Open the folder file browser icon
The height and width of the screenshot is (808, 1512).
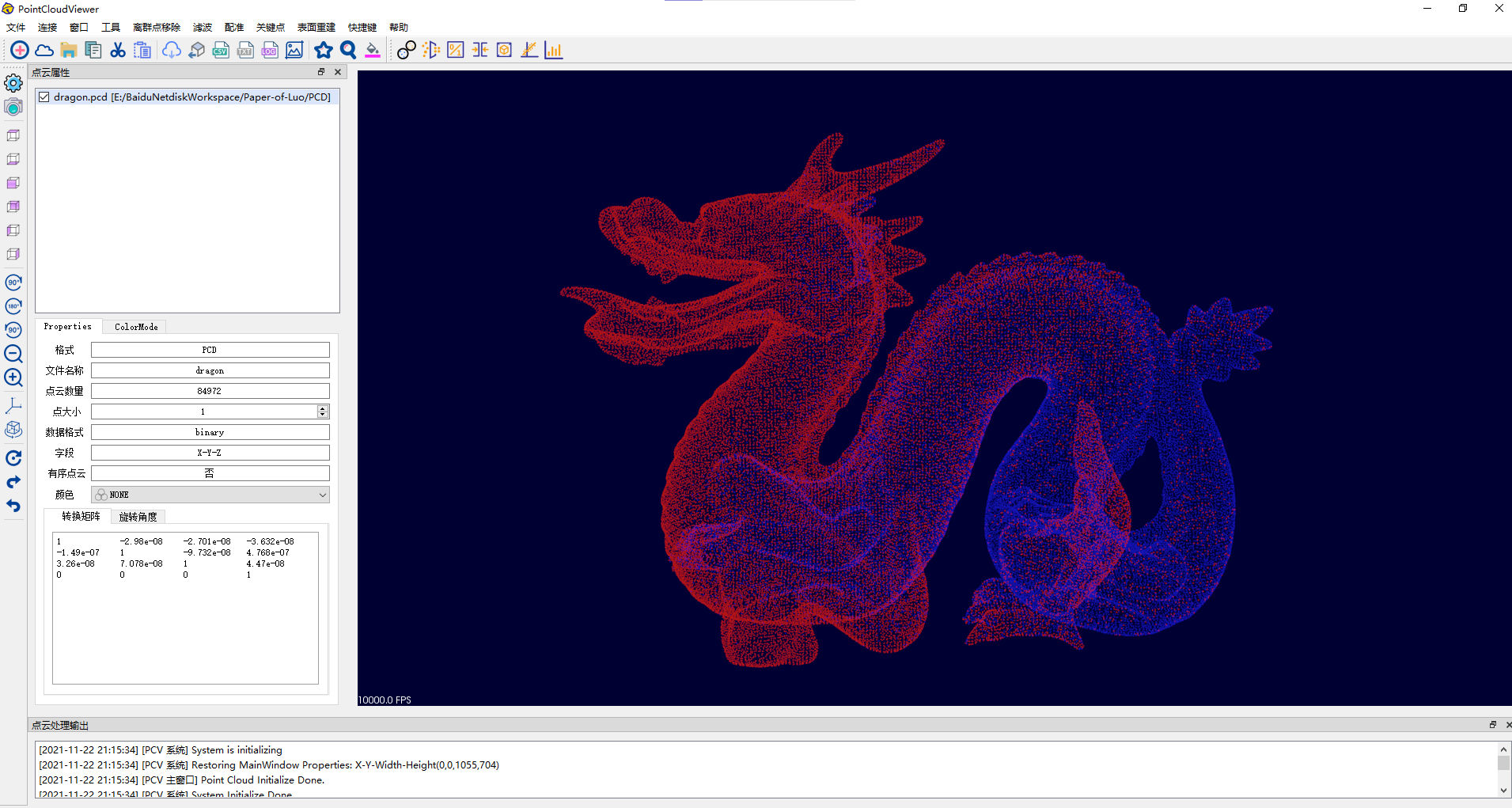click(x=69, y=51)
